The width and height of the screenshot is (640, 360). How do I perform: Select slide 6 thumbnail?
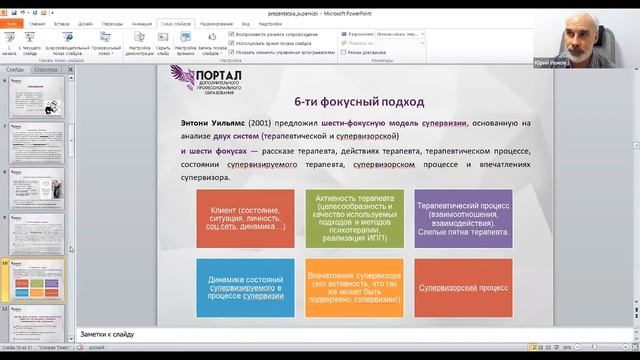click(37, 98)
